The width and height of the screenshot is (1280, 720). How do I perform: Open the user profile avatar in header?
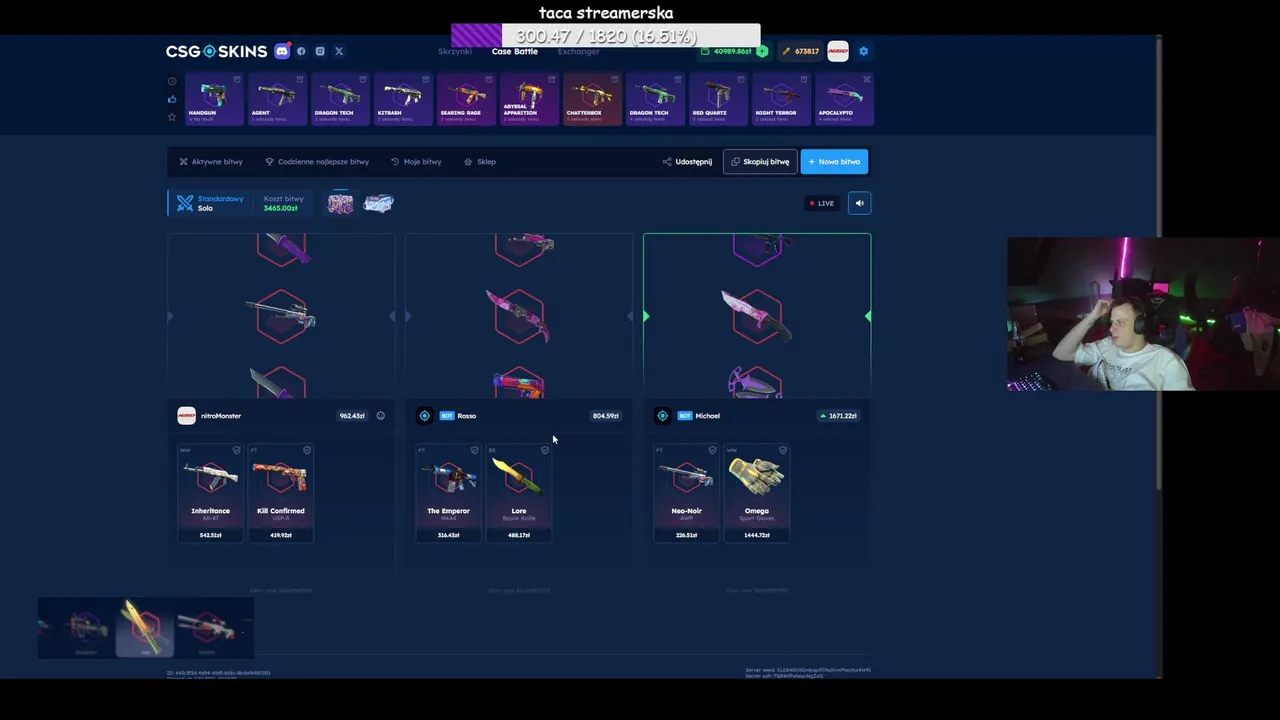(838, 51)
